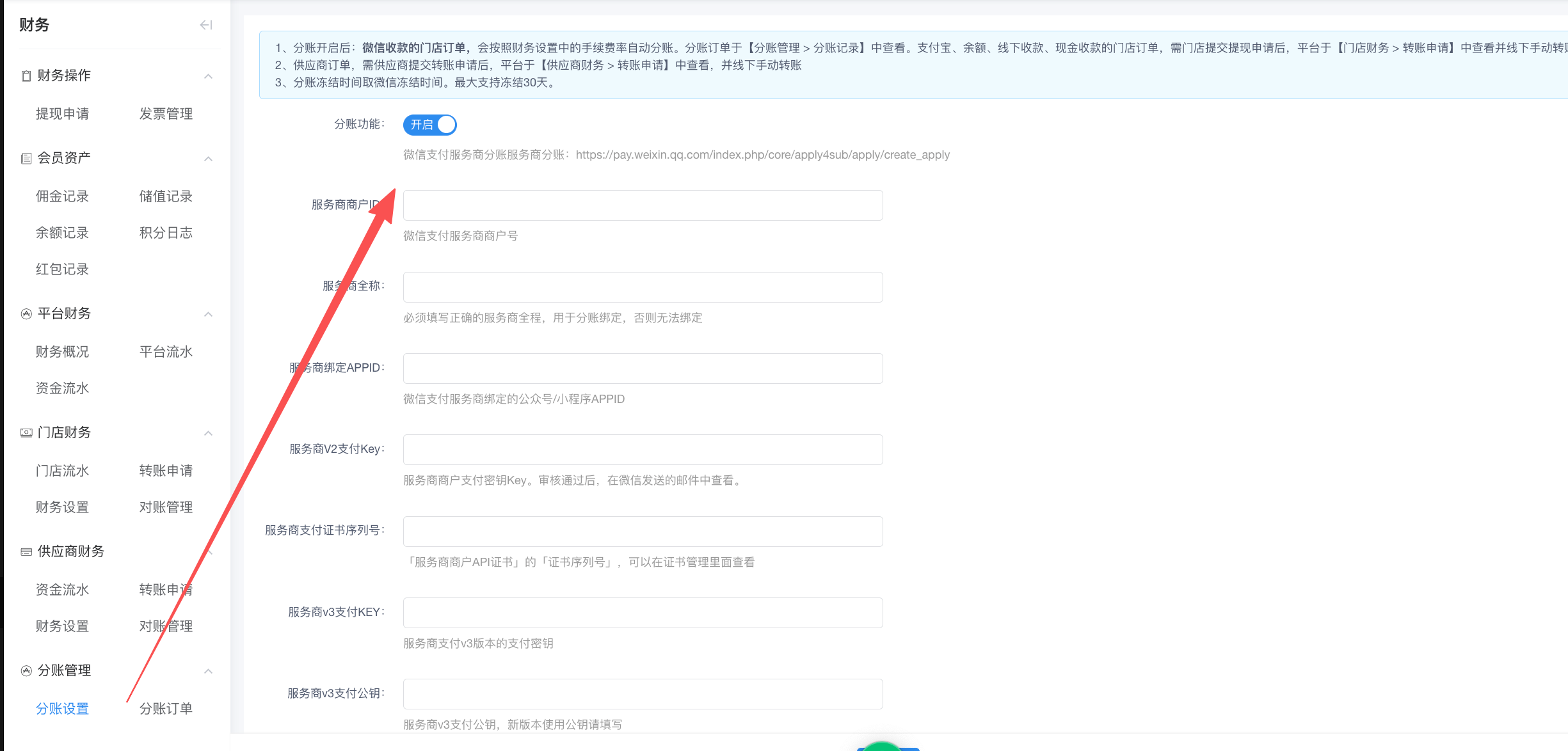Open 红包记录 under 会员资产
Screen dimensions: 1568x751
point(61,269)
